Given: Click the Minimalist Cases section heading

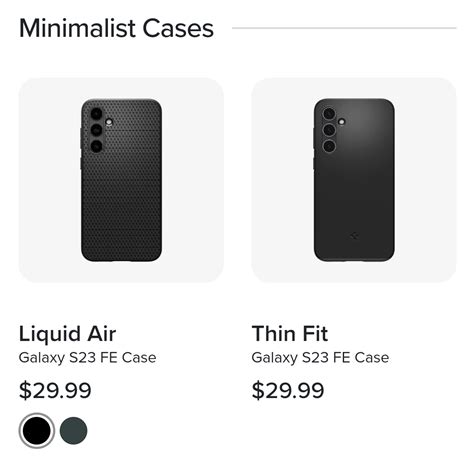Looking at the screenshot, I should click(116, 28).
